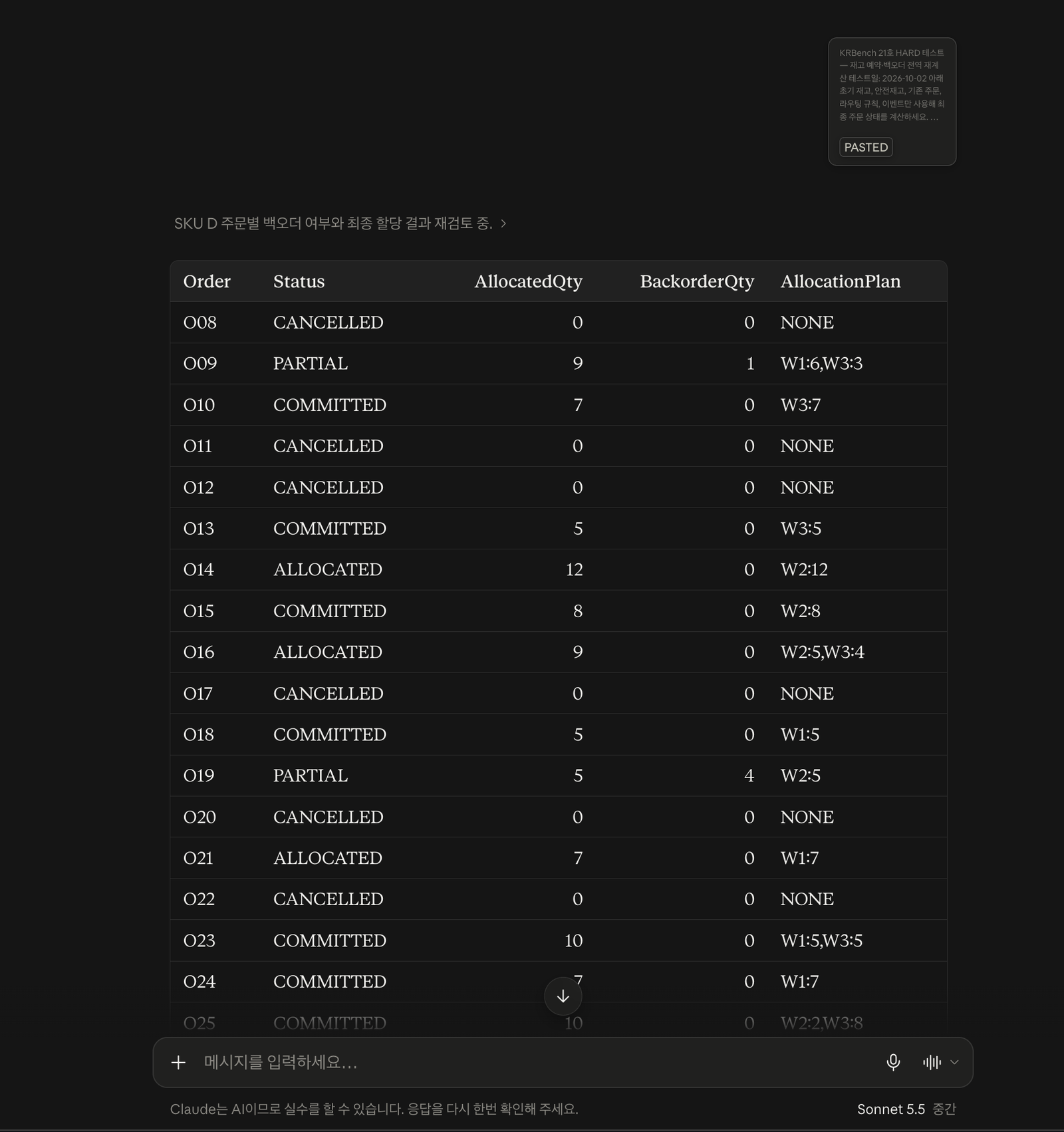Select ALLOCATED status in row O21
Viewport: 1064px width, 1132px height.
click(x=328, y=859)
